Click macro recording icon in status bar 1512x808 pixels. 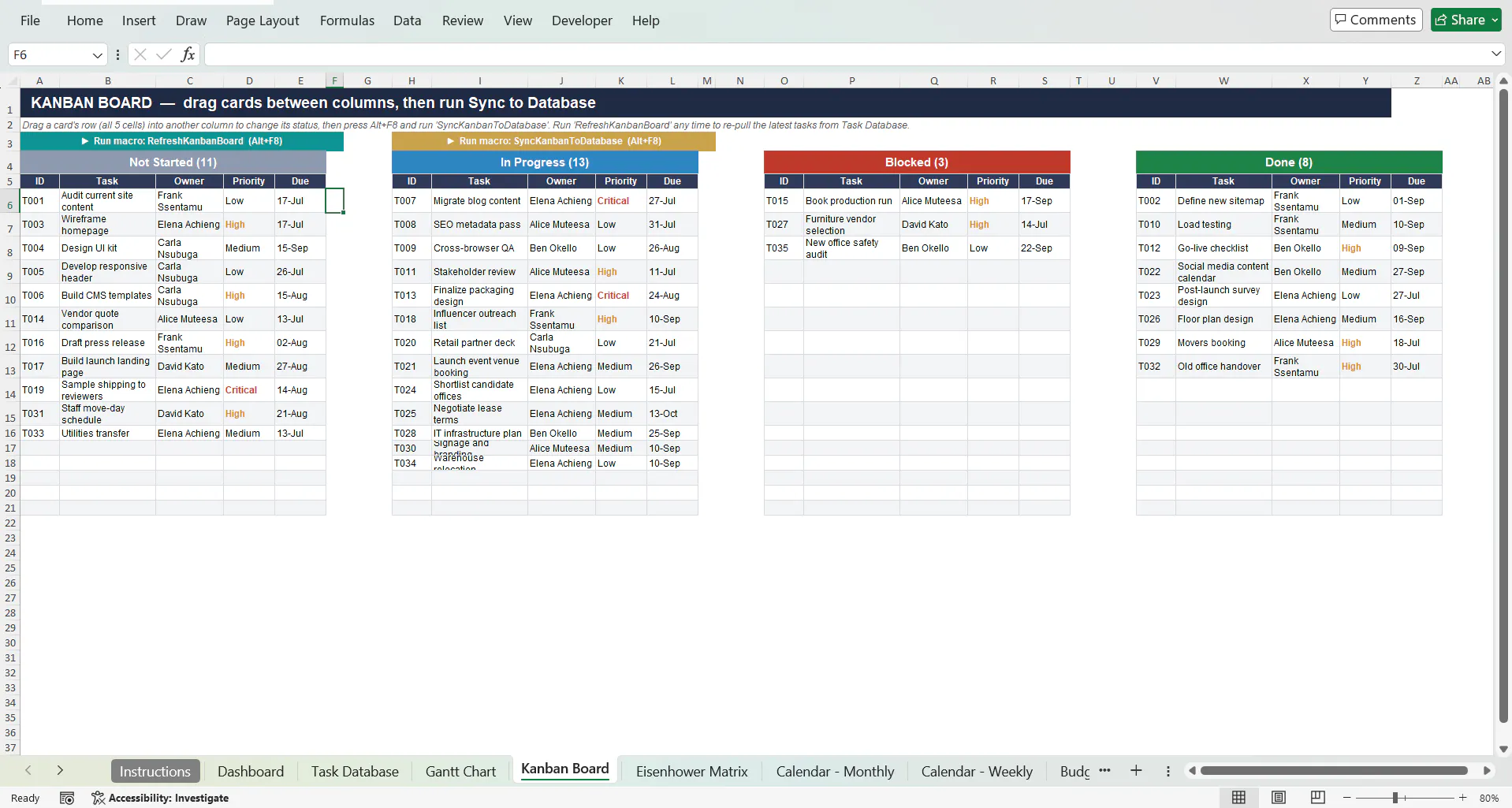(x=67, y=798)
